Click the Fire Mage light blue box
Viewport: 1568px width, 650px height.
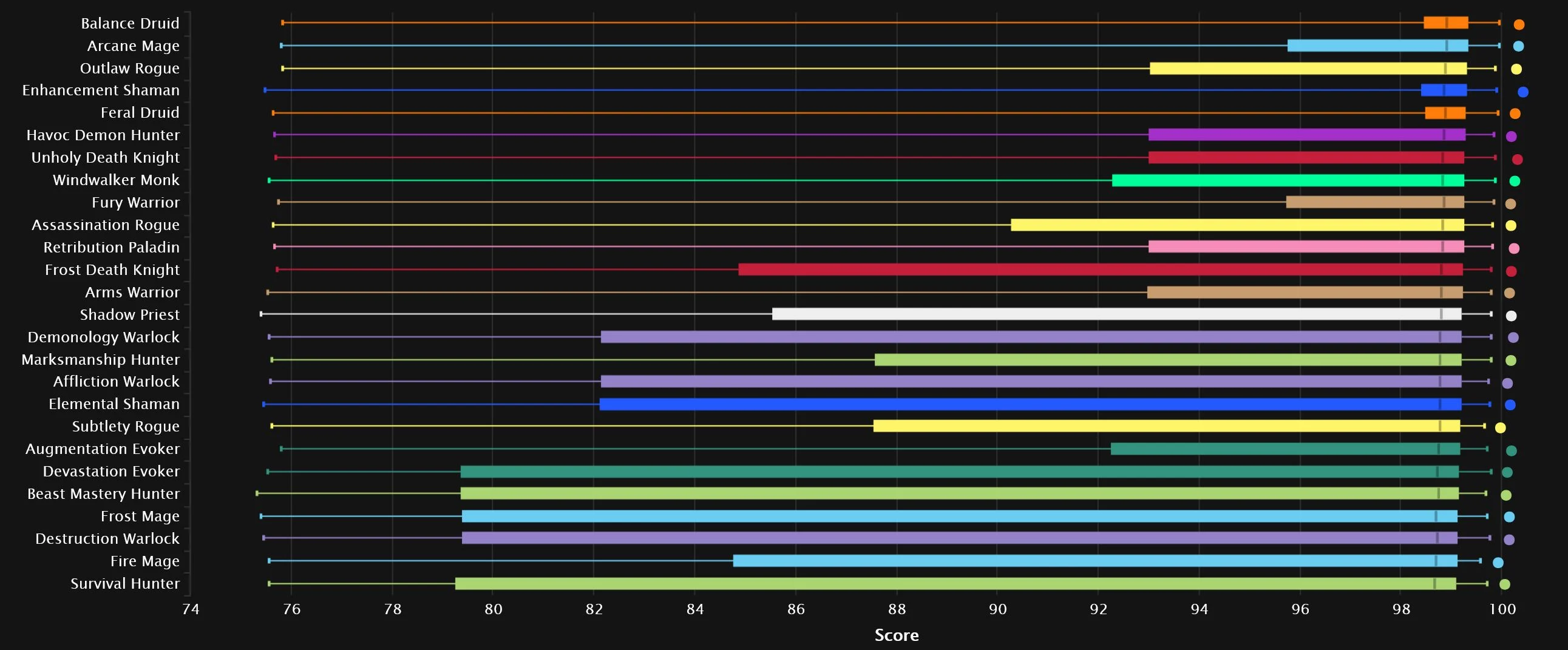point(1095,561)
